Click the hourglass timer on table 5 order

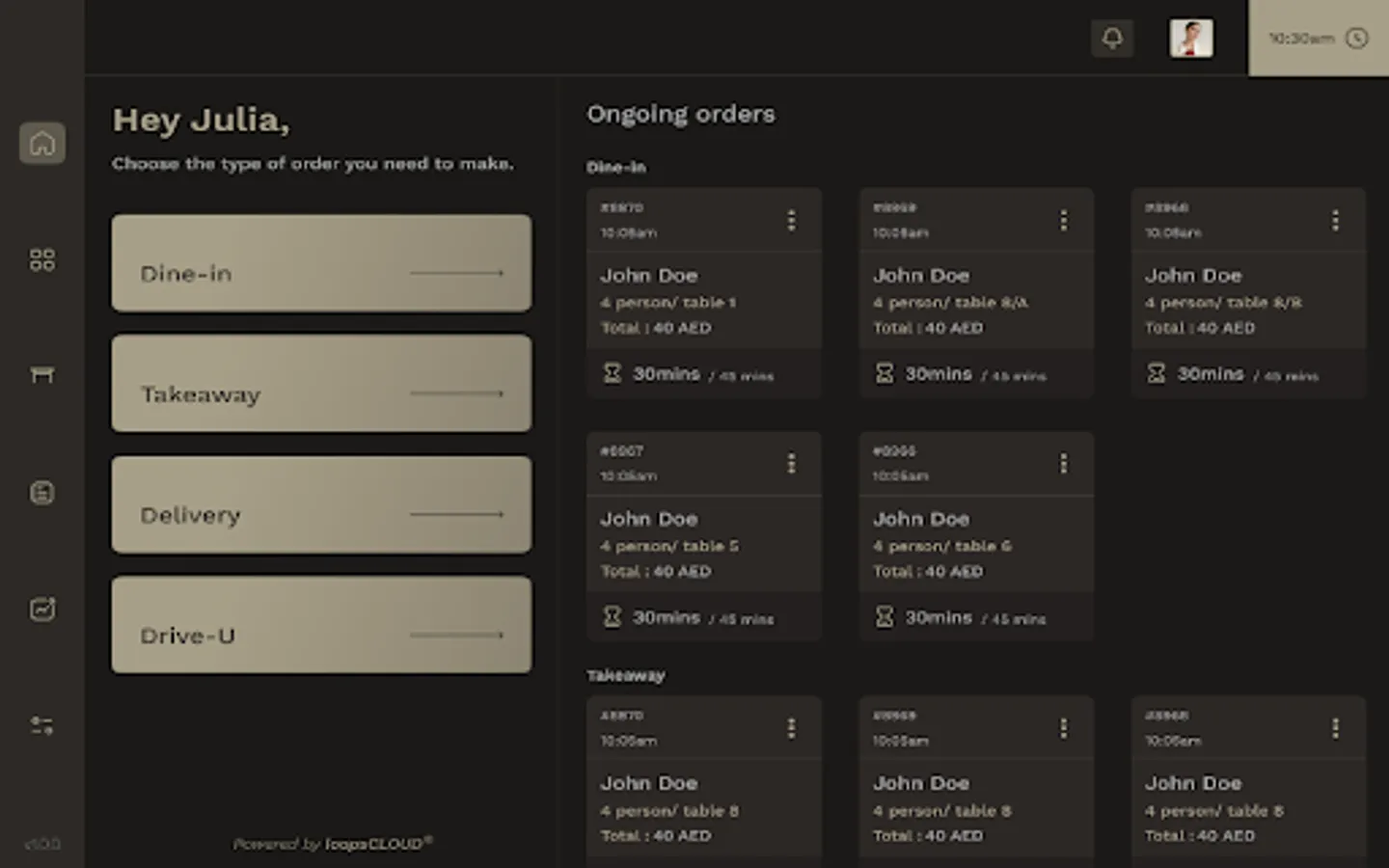coord(613,616)
